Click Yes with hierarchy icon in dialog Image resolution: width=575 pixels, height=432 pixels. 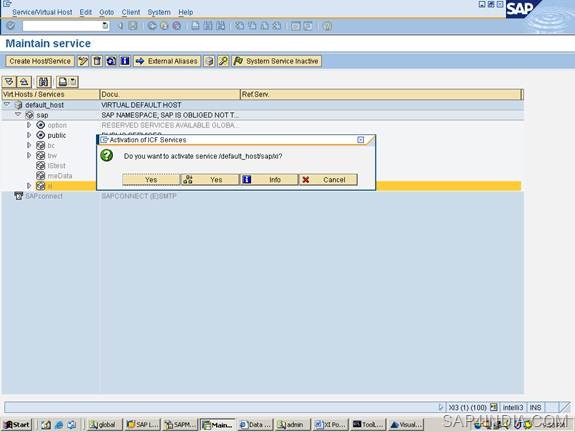point(210,180)
